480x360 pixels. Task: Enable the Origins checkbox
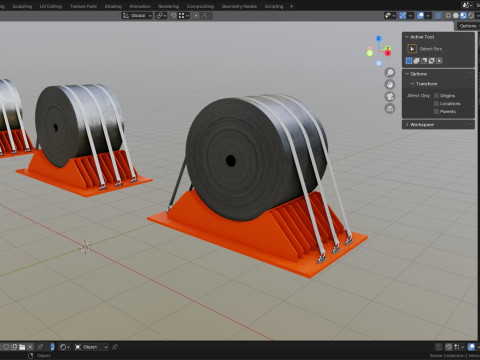tap(436, 96)
